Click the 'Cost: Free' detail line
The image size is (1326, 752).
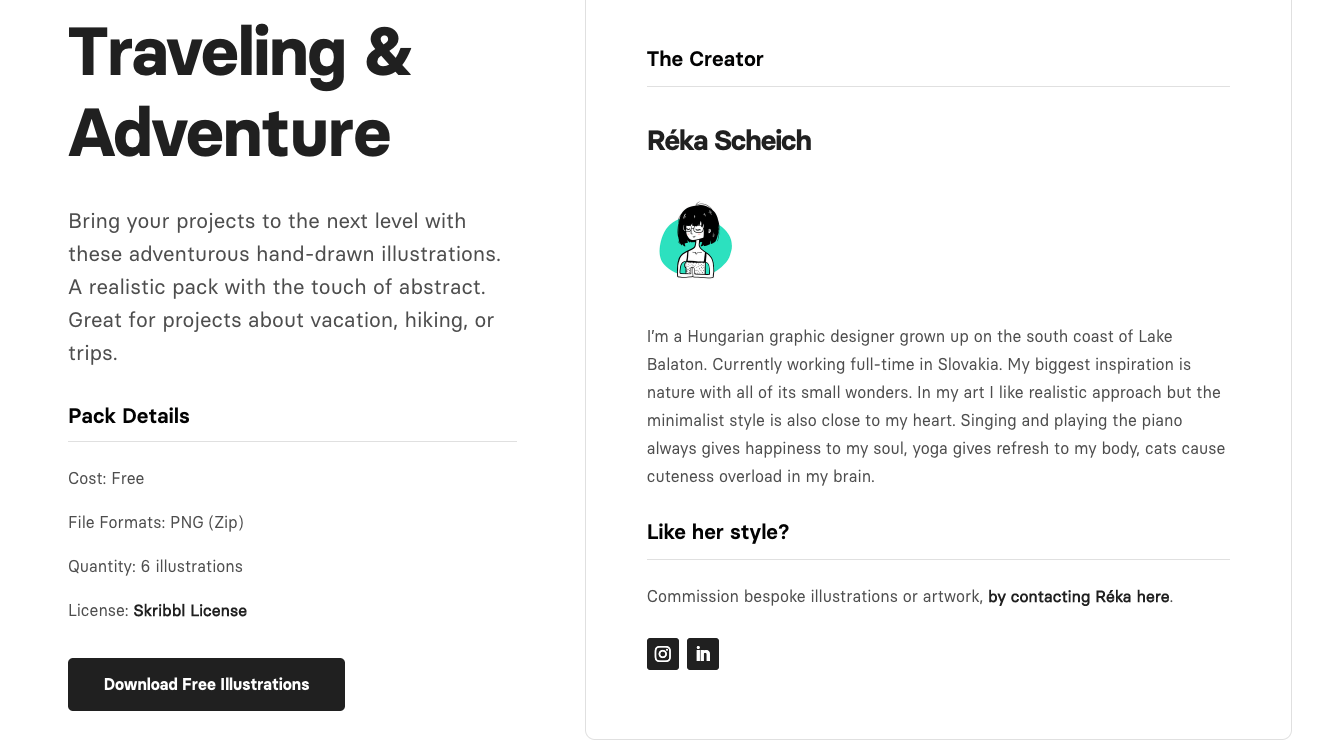106,479
